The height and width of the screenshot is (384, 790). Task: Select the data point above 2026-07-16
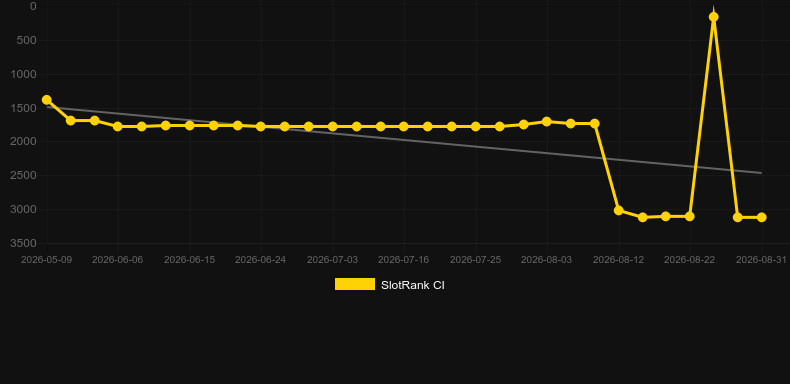pyautogui.click(x=404, y=126)
